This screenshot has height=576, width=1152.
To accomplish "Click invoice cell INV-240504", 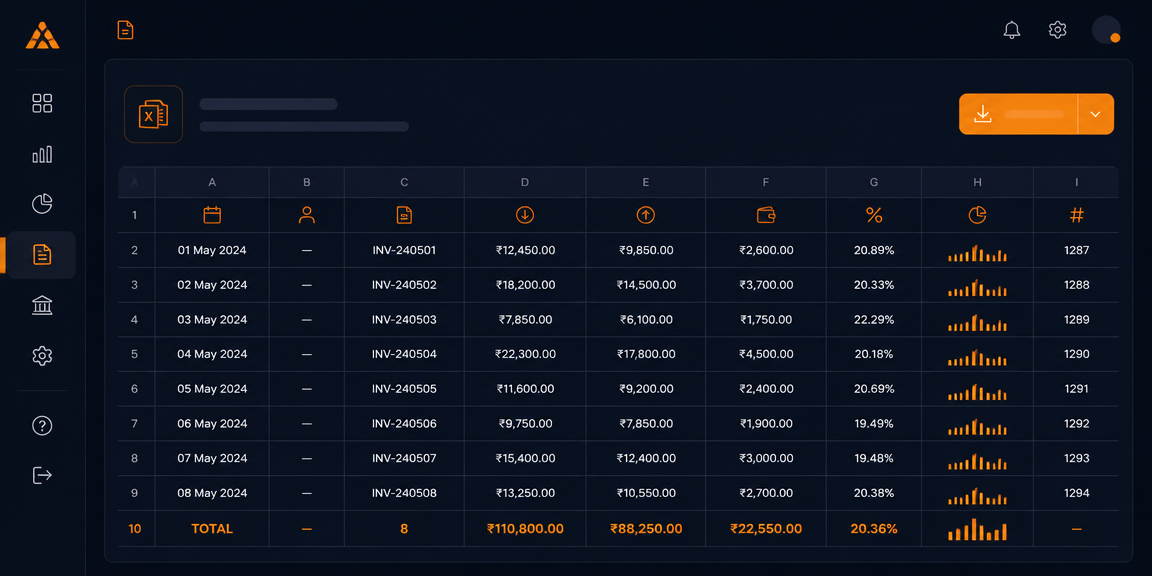I will [404, 354].
